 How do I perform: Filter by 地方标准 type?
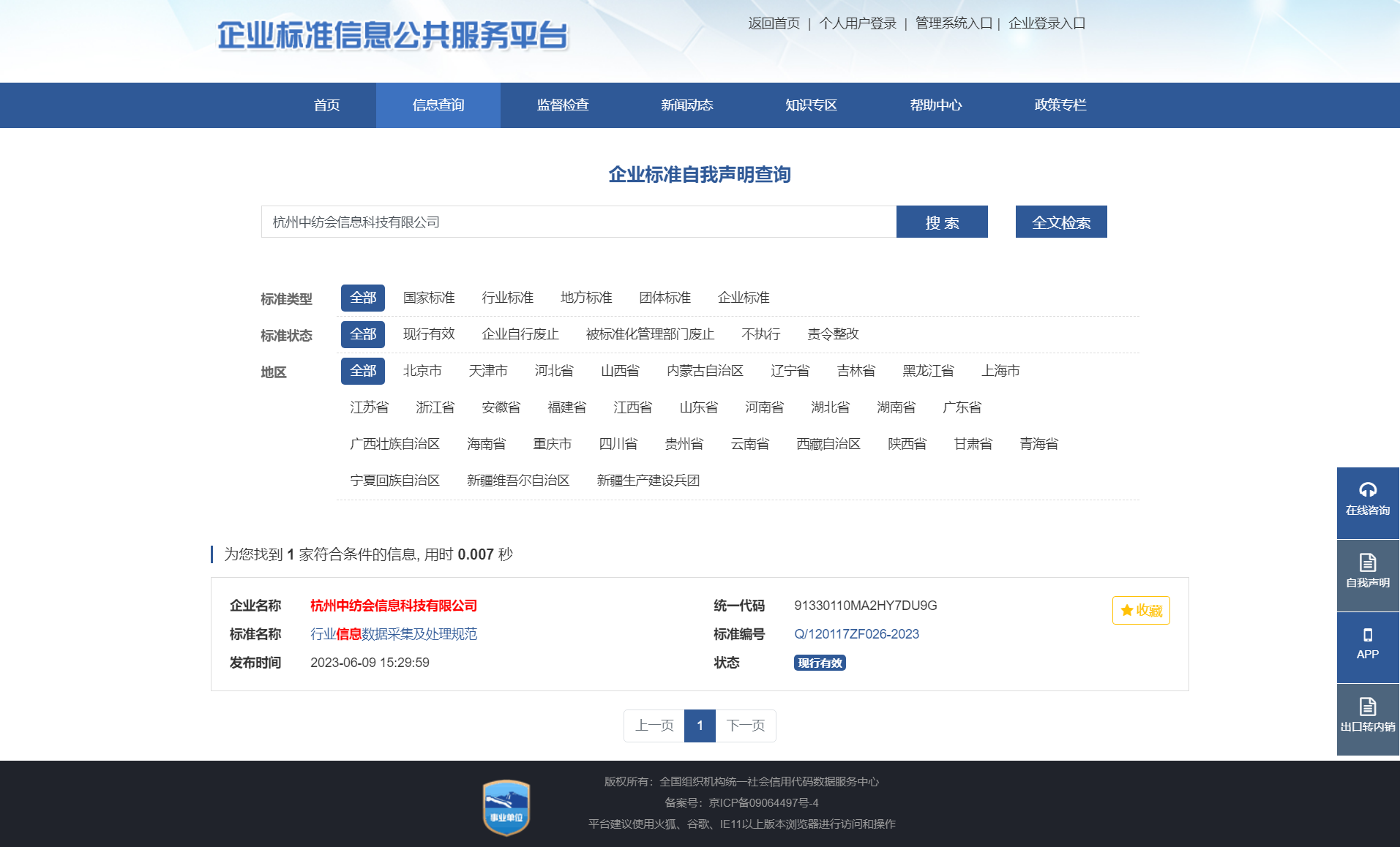[x=586, y=298]
